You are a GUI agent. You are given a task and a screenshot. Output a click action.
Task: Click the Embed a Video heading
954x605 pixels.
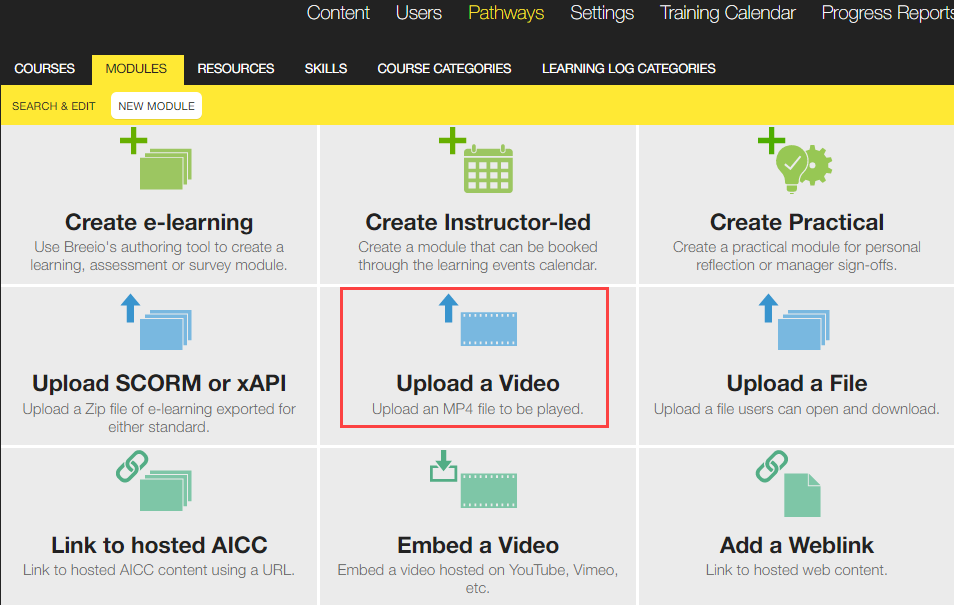pyautogui.click(x=478, y=545)
